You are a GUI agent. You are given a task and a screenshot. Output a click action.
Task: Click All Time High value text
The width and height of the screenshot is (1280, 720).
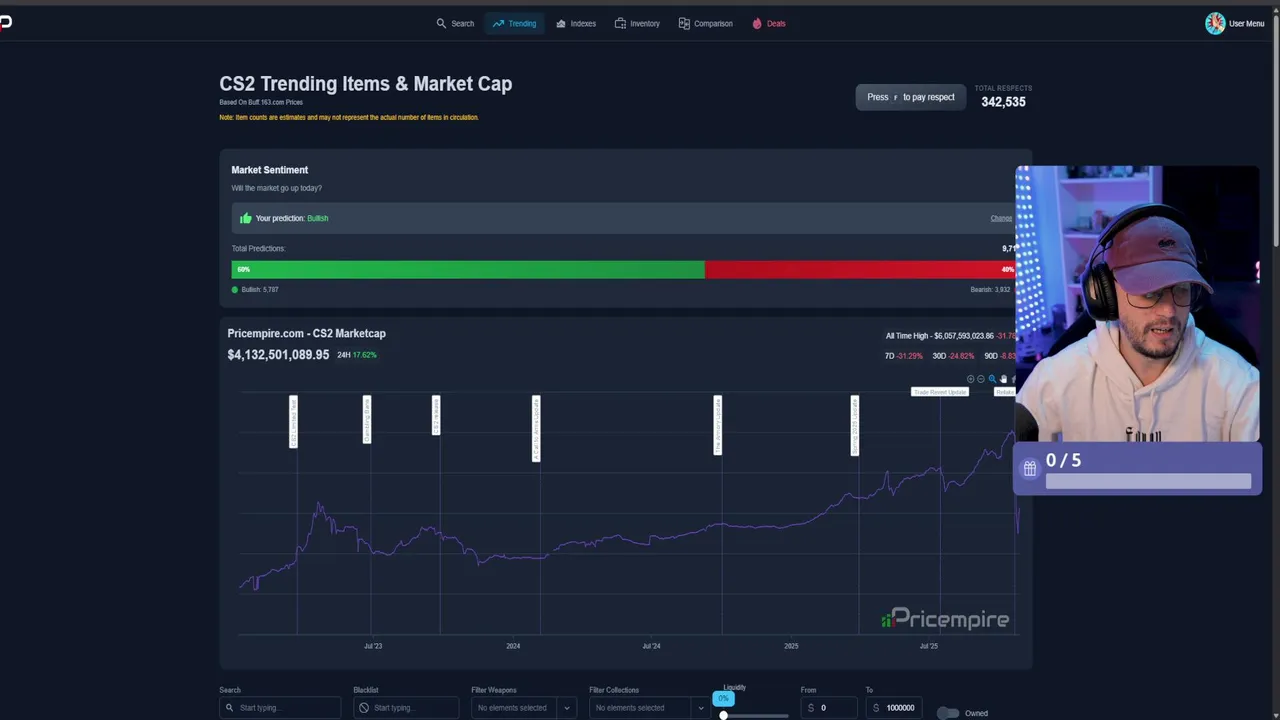951,336
